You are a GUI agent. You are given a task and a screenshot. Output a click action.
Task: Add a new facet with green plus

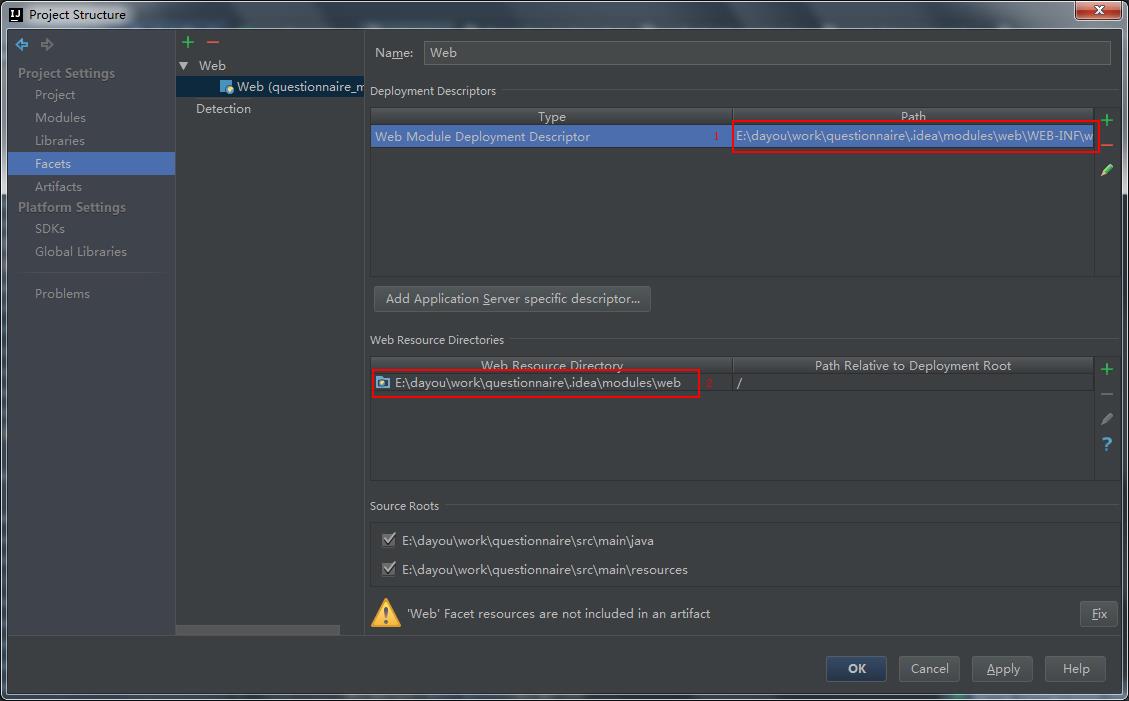click(x=188, y=42)
